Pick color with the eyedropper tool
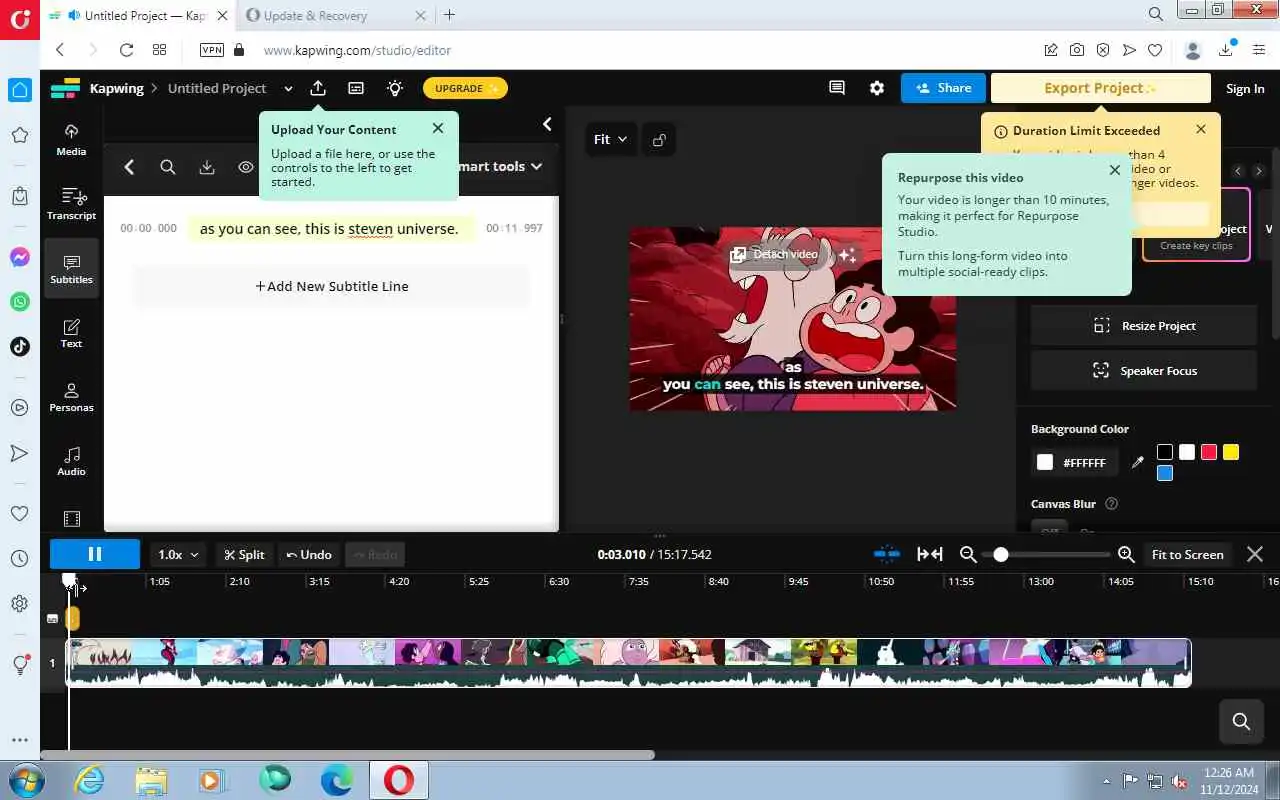The width and height of the screenshot is (1280, 800). [1137, 462]
